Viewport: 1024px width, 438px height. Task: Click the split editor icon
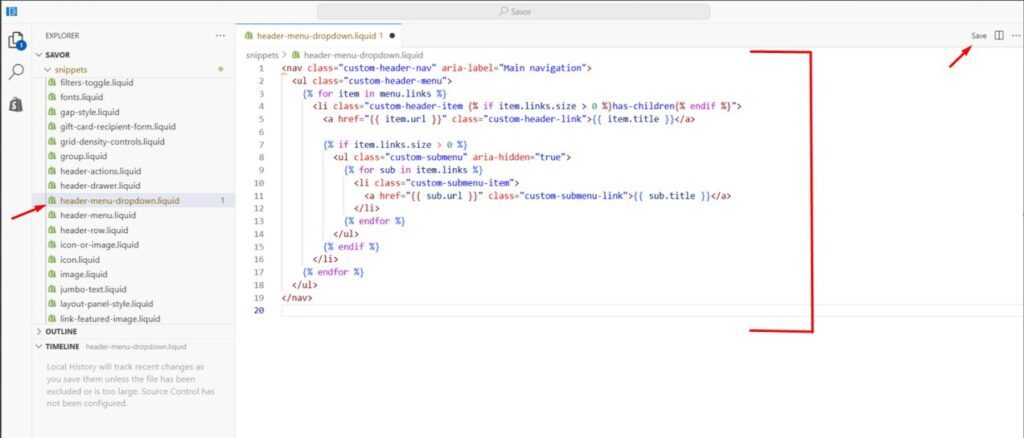click(x=999, y=35)
